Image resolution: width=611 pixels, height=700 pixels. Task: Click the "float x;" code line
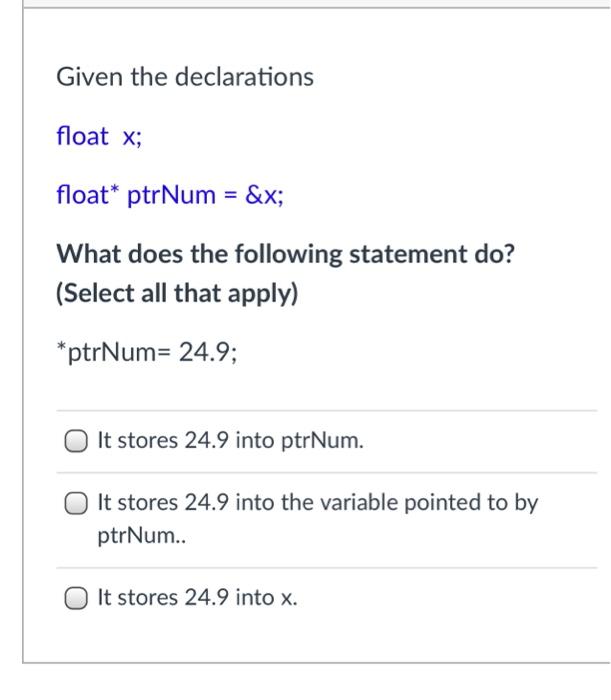click(x=99, y=136)
